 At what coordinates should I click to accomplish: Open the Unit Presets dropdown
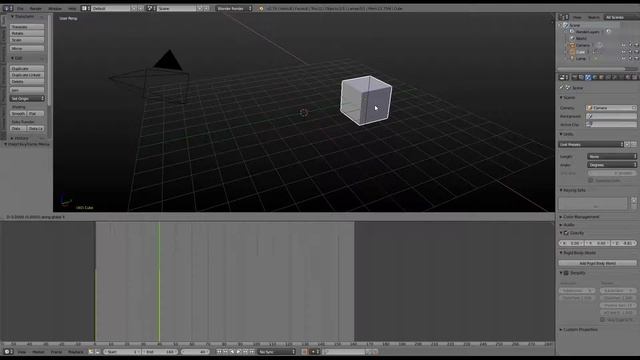(x=591, y=144)
